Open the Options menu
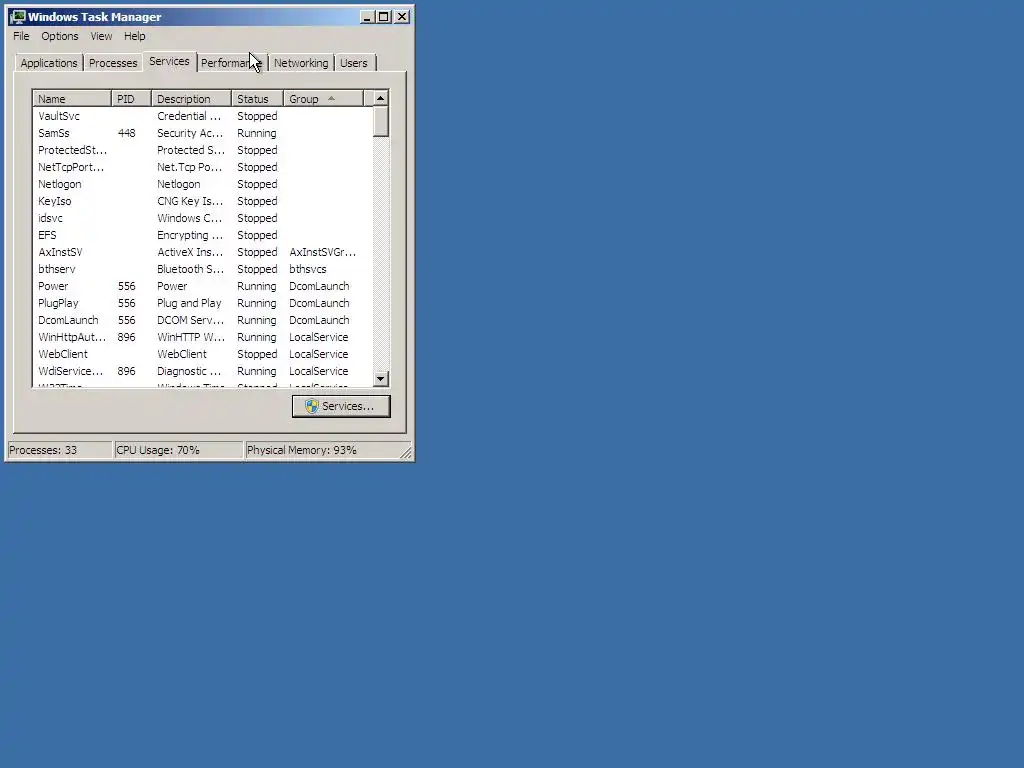Viewport: 1024px width, 768px height. tap(59, 36)
